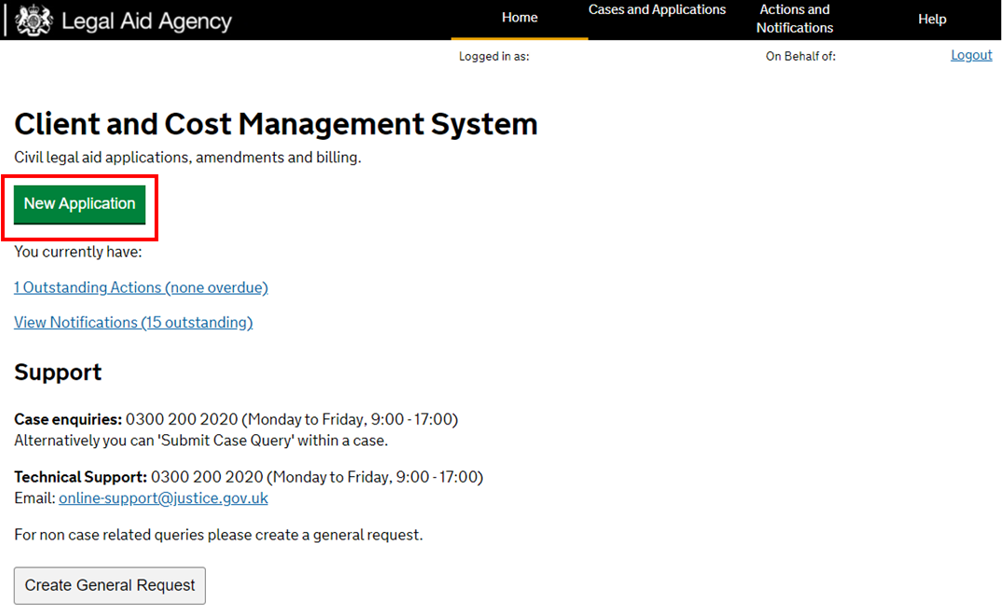Click the 'Logged in as:' label
The width and height of the screenshot is (1004, 616).
coord(494,57)
